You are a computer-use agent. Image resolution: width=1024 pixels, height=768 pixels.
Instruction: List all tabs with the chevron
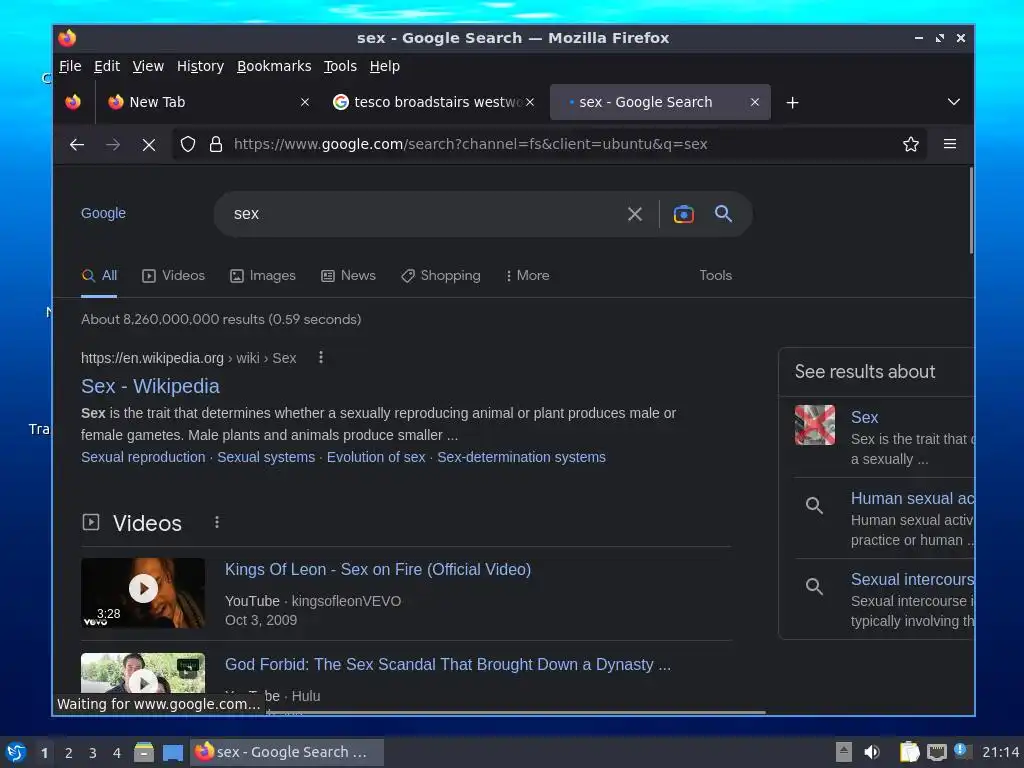pyautogui.click(x=953, y=102)
